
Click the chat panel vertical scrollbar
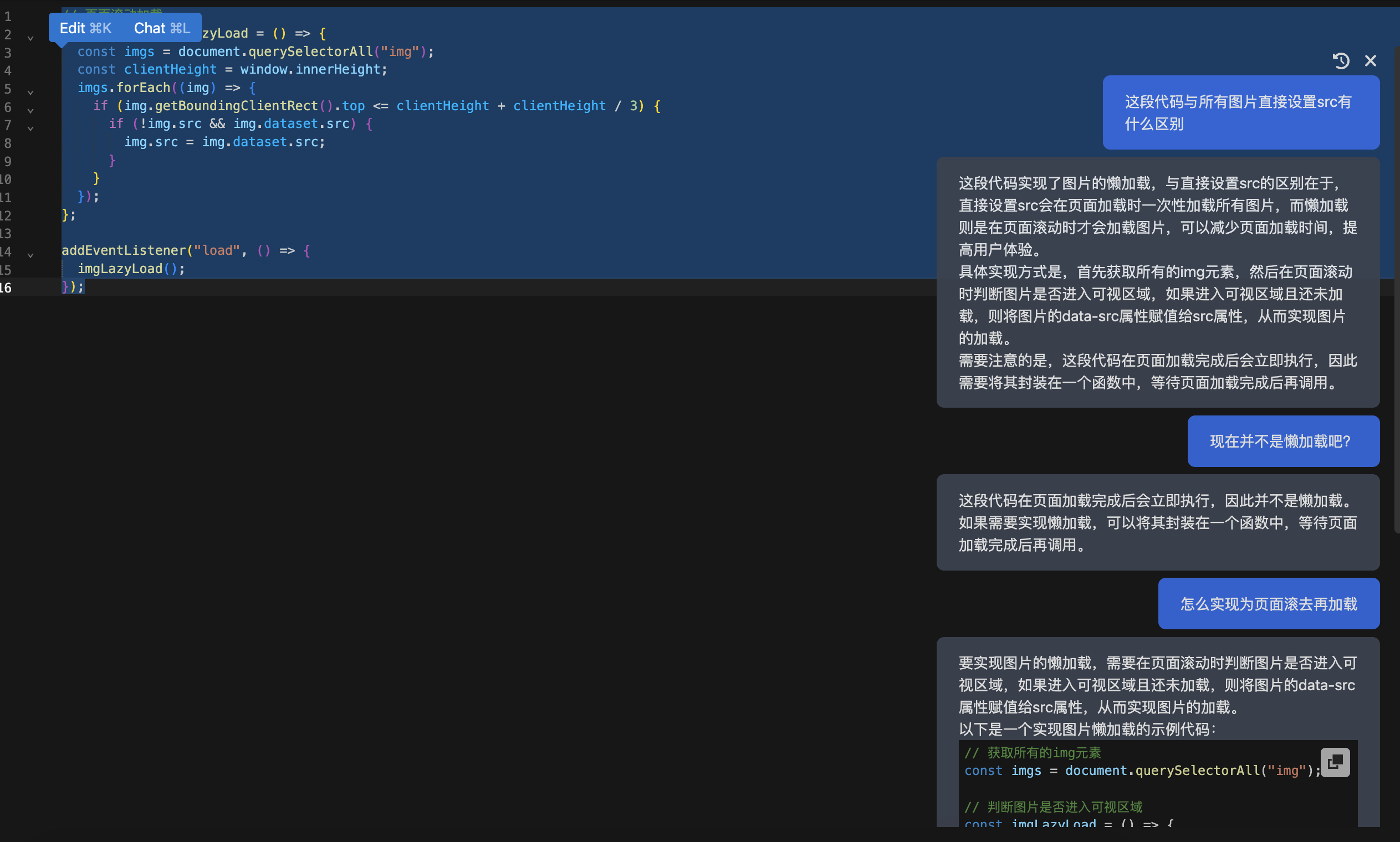tap(1397, 289)
